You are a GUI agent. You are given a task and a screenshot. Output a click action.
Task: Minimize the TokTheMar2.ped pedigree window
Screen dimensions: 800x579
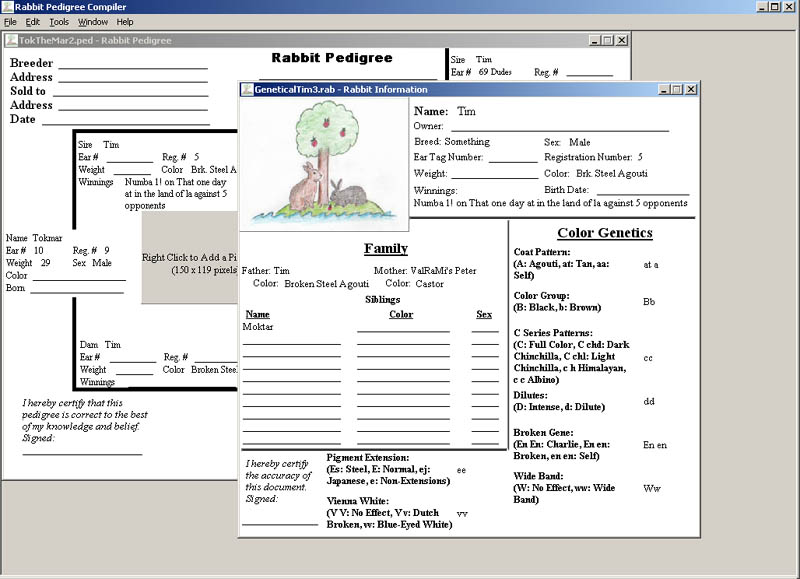[594, 40]
